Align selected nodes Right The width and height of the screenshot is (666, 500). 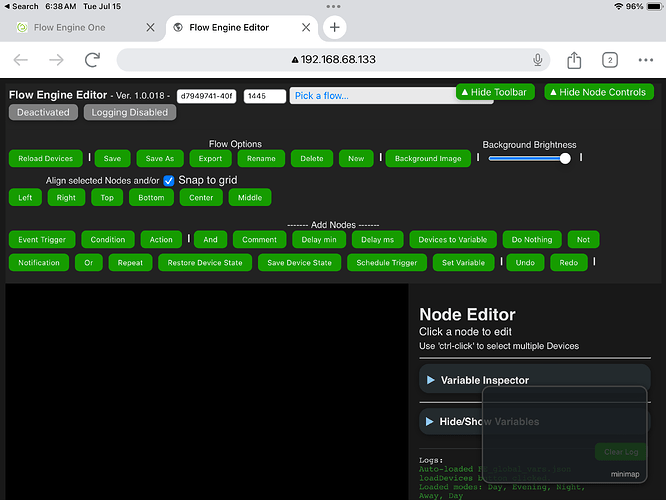(x=66, y=198)
